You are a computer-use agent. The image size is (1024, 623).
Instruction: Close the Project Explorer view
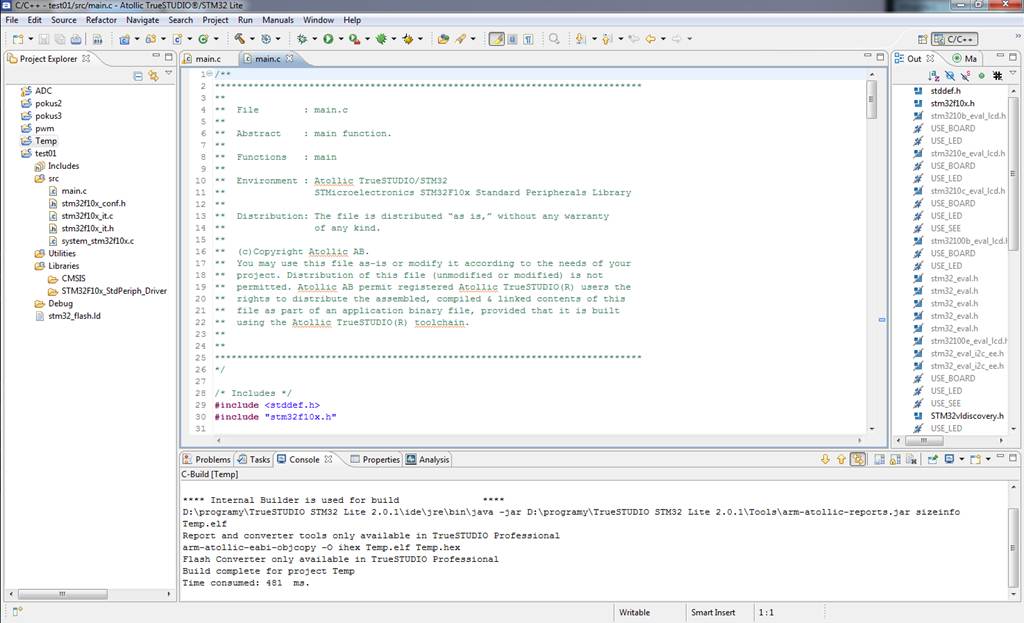(86, 59)
